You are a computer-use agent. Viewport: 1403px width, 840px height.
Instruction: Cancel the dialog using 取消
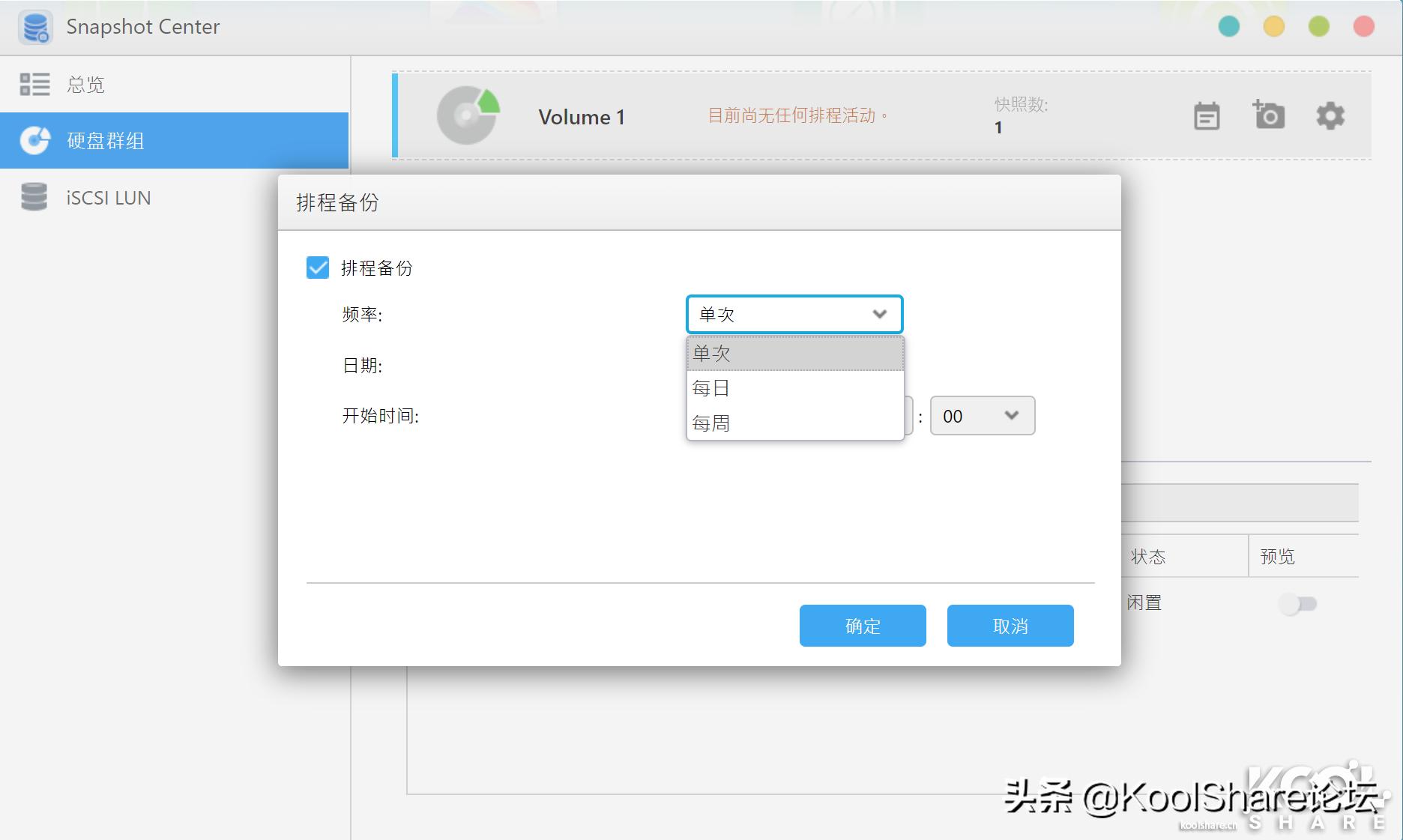1010,625
